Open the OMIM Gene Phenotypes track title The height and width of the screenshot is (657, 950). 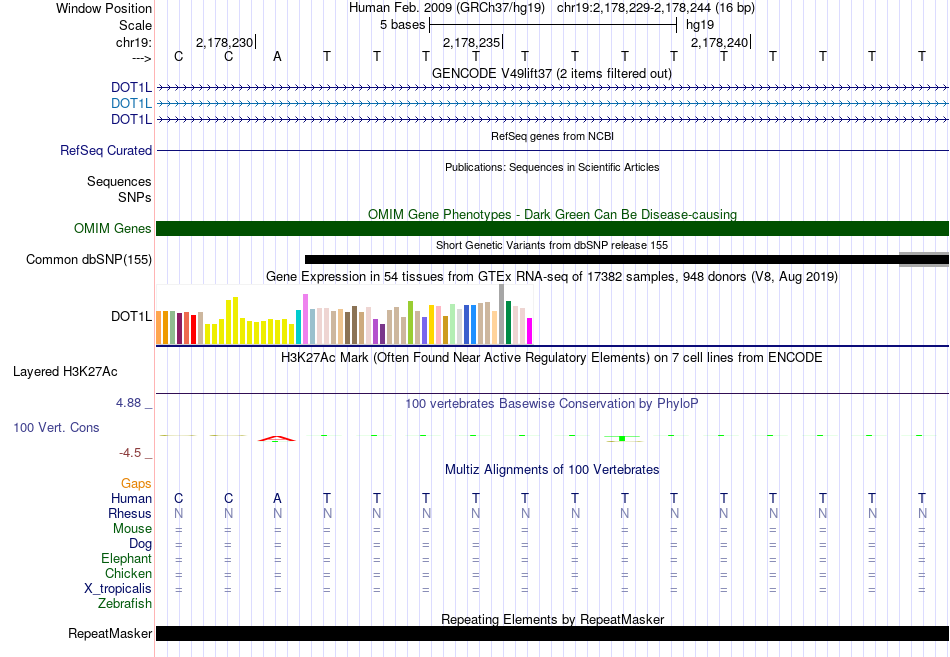click(x=552, y=214)
